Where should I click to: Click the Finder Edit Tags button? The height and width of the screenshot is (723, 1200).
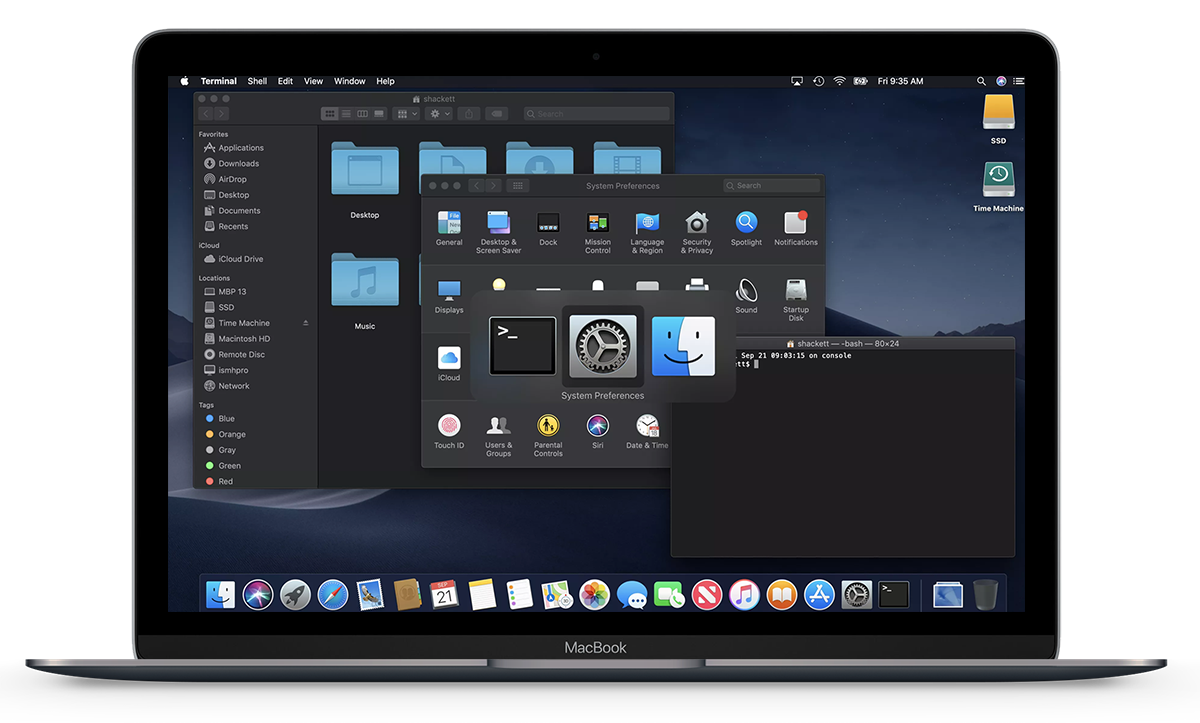click(x=497, y=114)
